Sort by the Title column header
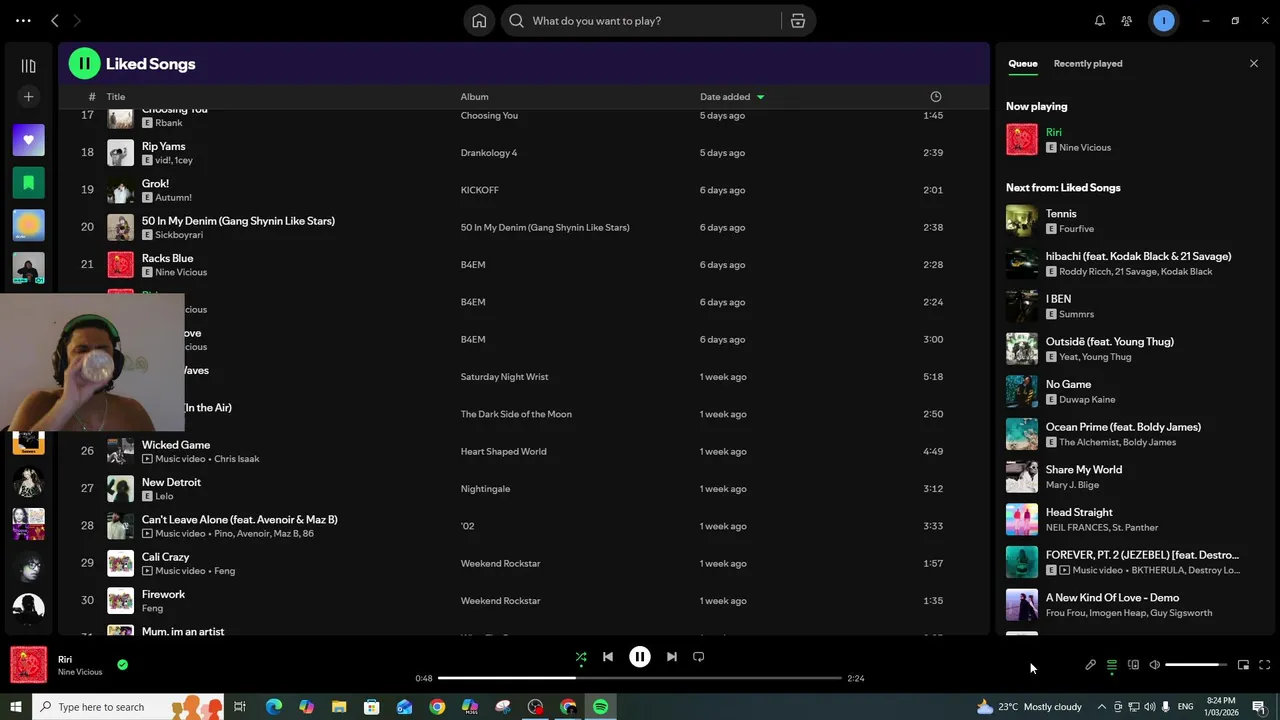 click(116, 97)
